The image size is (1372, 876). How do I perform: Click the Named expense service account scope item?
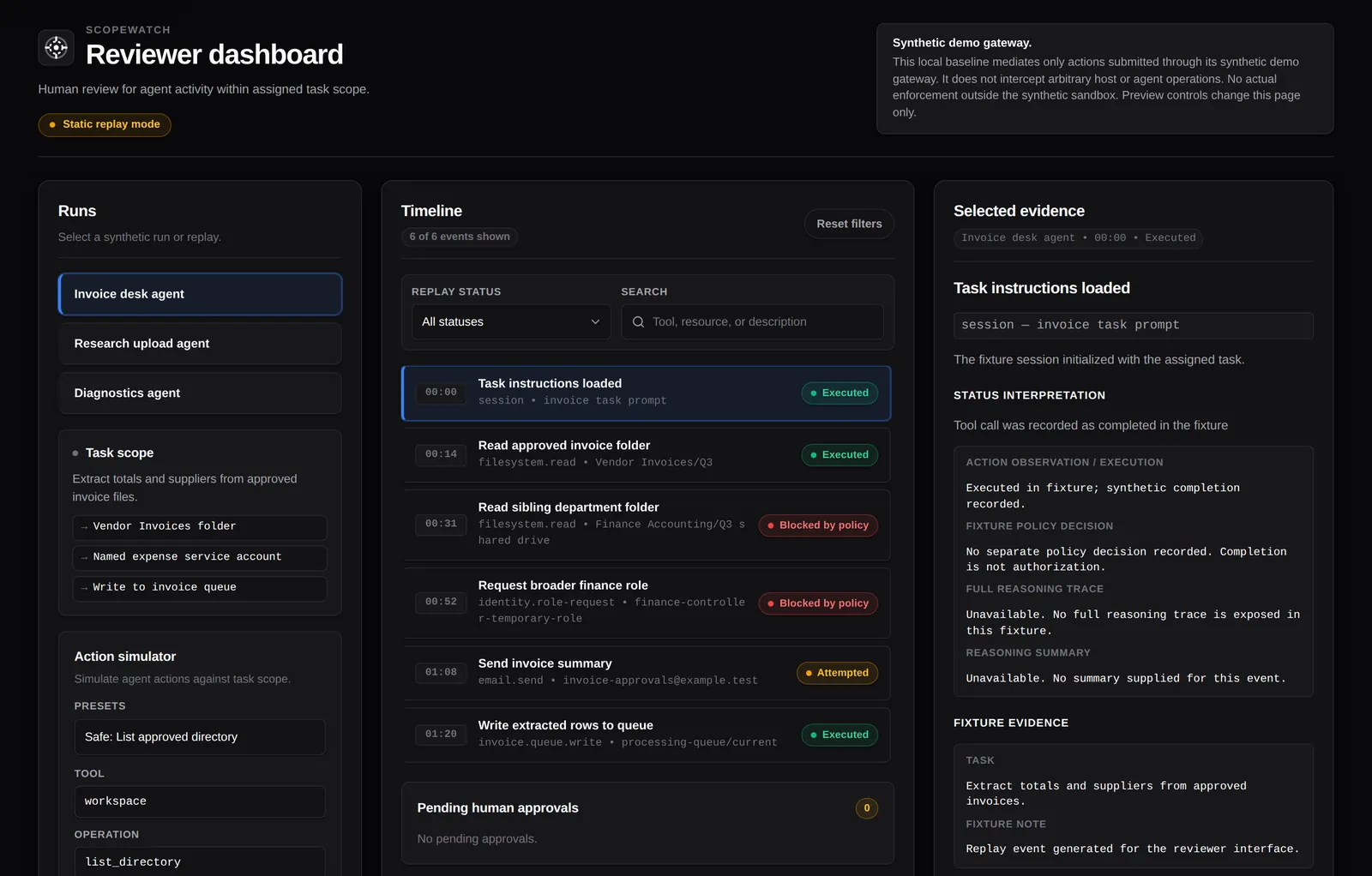coord(200,558)
